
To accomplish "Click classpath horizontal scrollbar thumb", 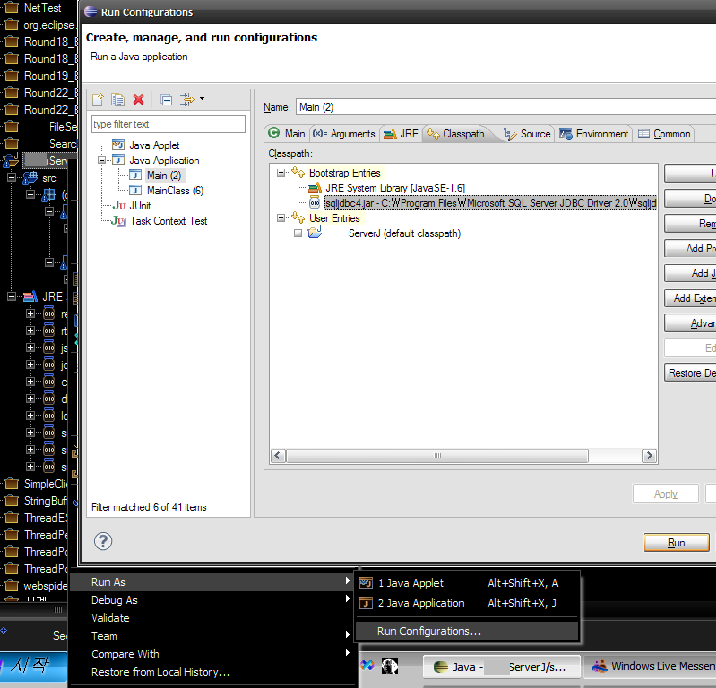I will [437, 456].
